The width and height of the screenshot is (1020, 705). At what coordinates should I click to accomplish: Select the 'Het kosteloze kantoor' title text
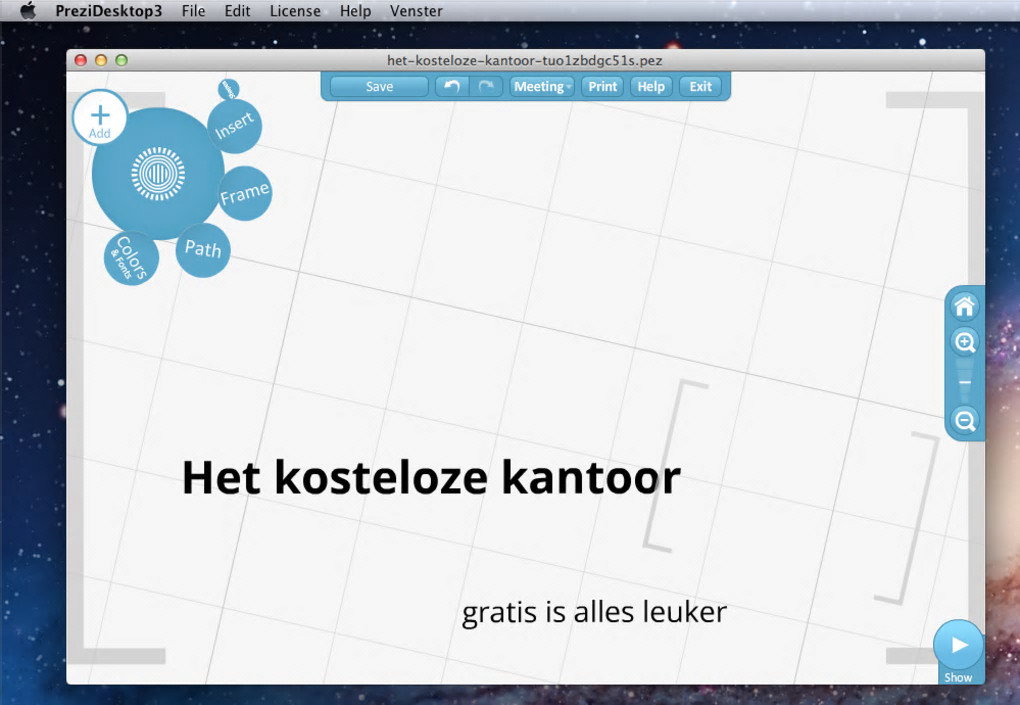[431, 477]
